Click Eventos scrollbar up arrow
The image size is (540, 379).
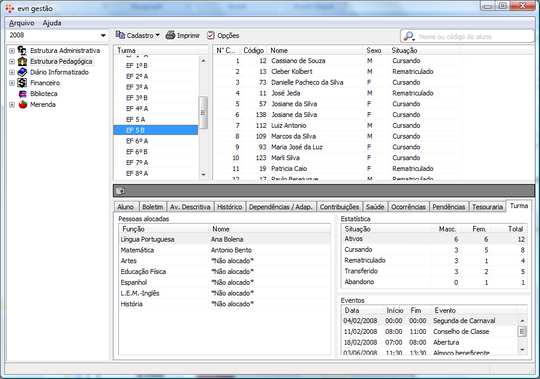click(x=522, y=321)
